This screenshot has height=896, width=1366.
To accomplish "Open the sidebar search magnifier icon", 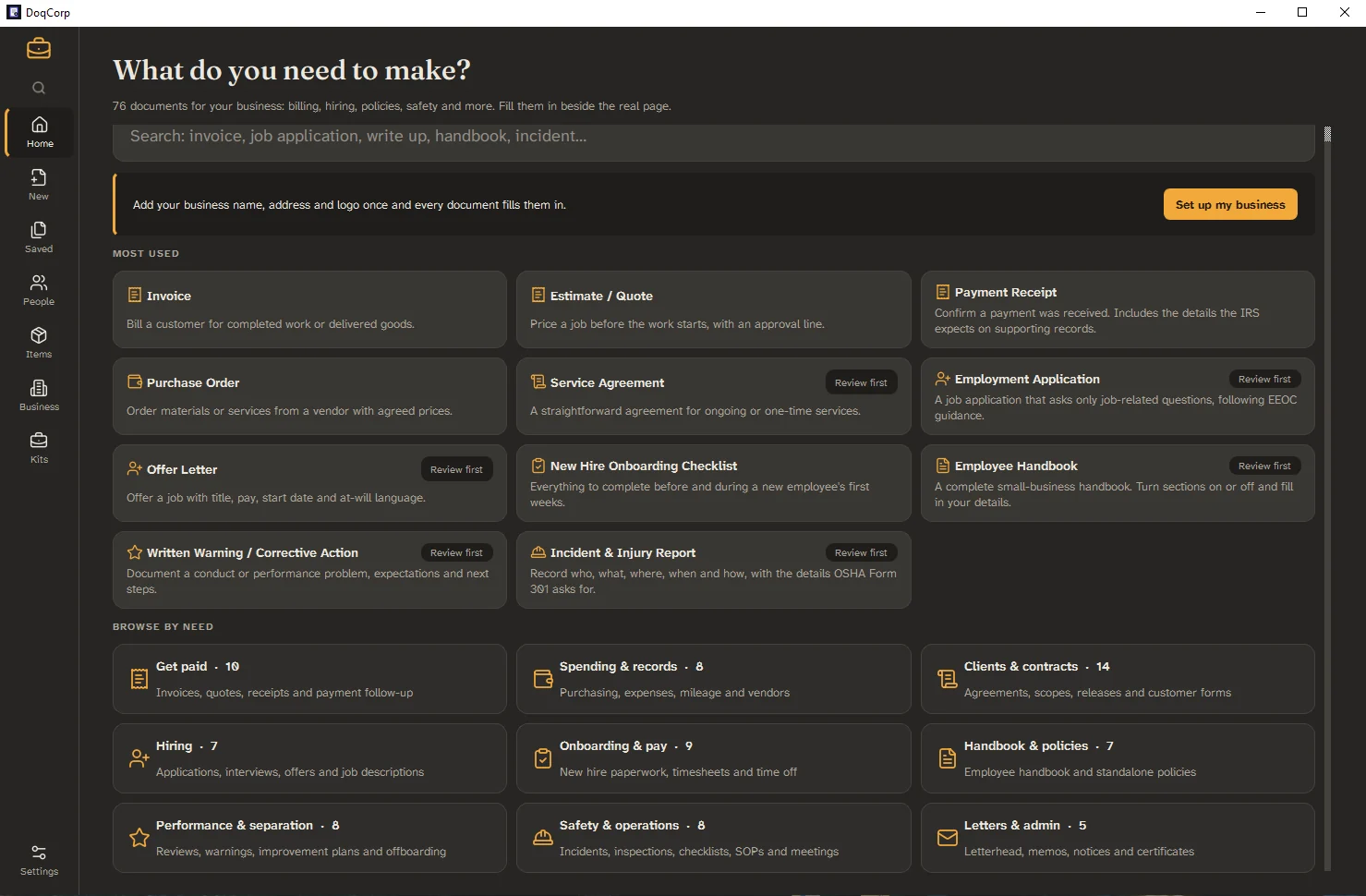I will coord(39,88).
